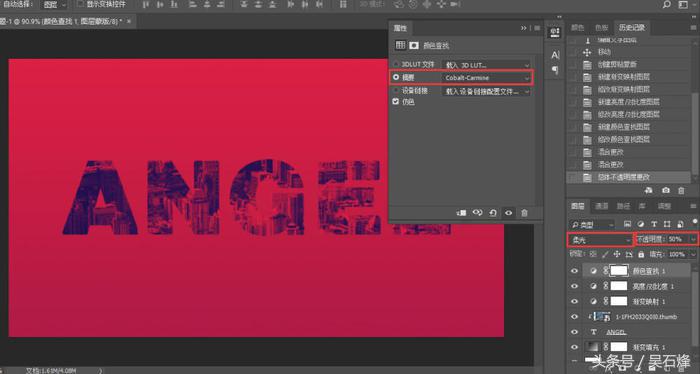This screenshot has height=374, width=700.
Task: Open the Load 3D LUT dropdown
Action: tap(486, 65)
